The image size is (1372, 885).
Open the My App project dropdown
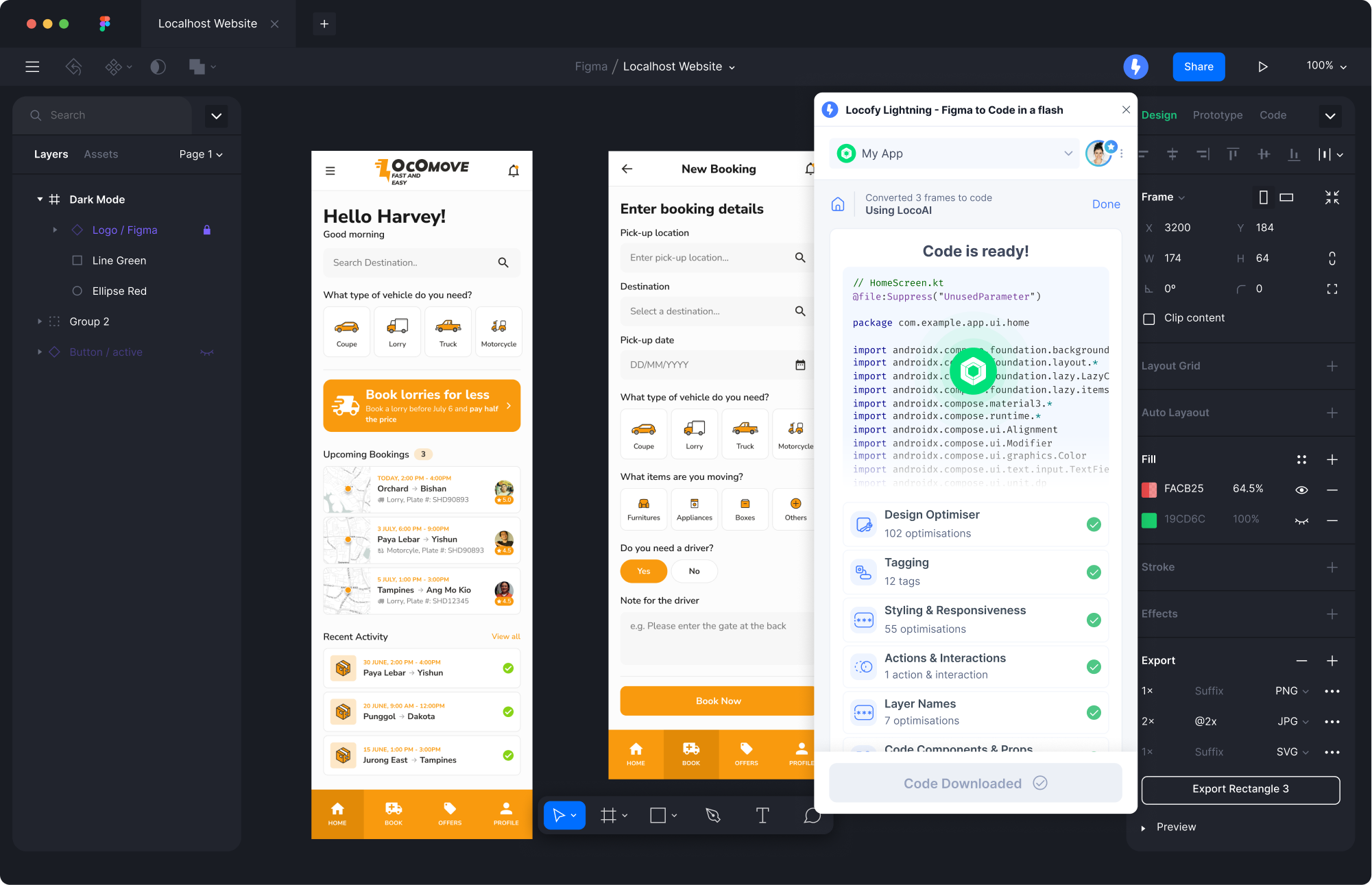coord(954,154)
